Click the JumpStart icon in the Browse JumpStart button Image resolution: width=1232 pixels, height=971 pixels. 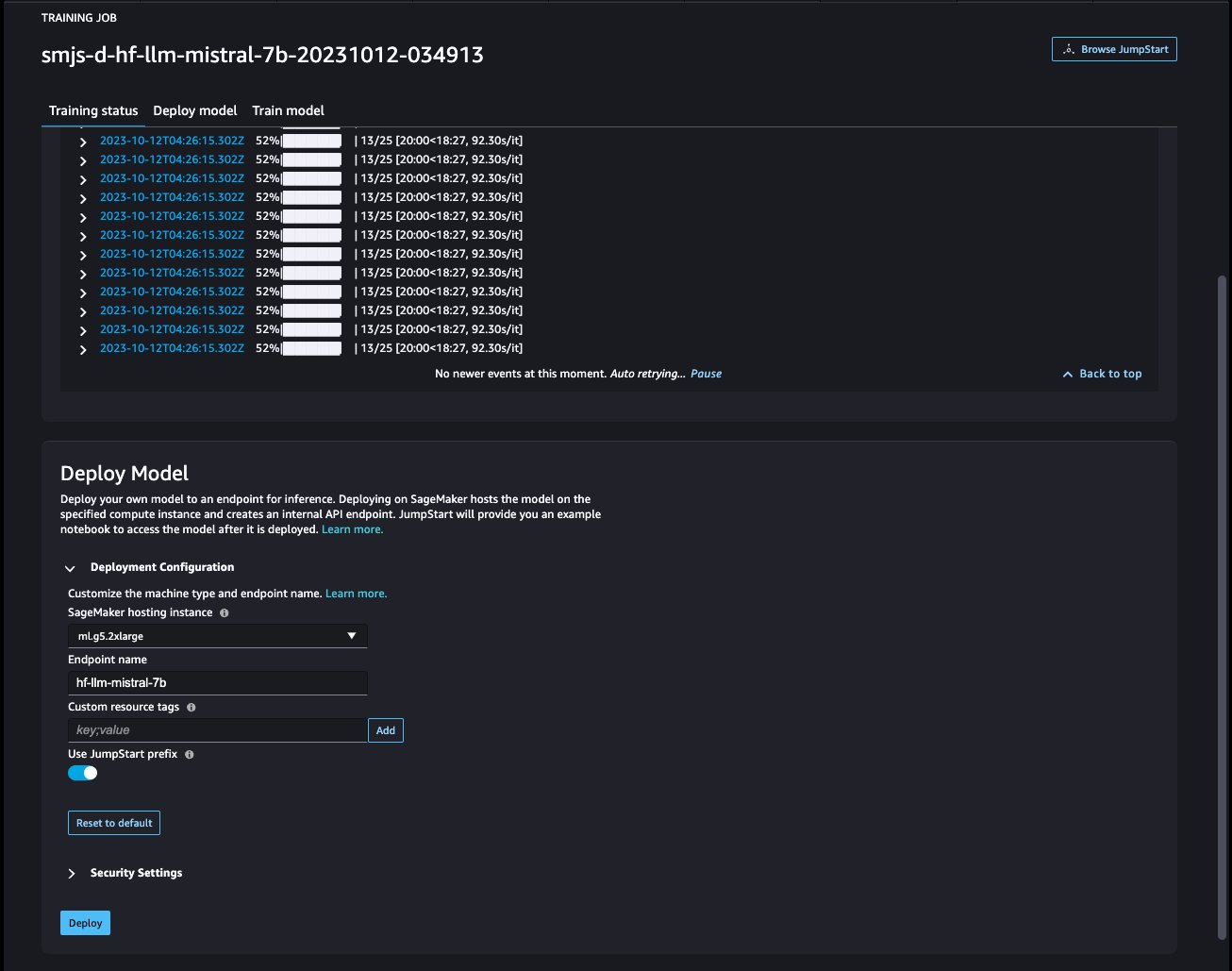click(x=1068, y=49)
